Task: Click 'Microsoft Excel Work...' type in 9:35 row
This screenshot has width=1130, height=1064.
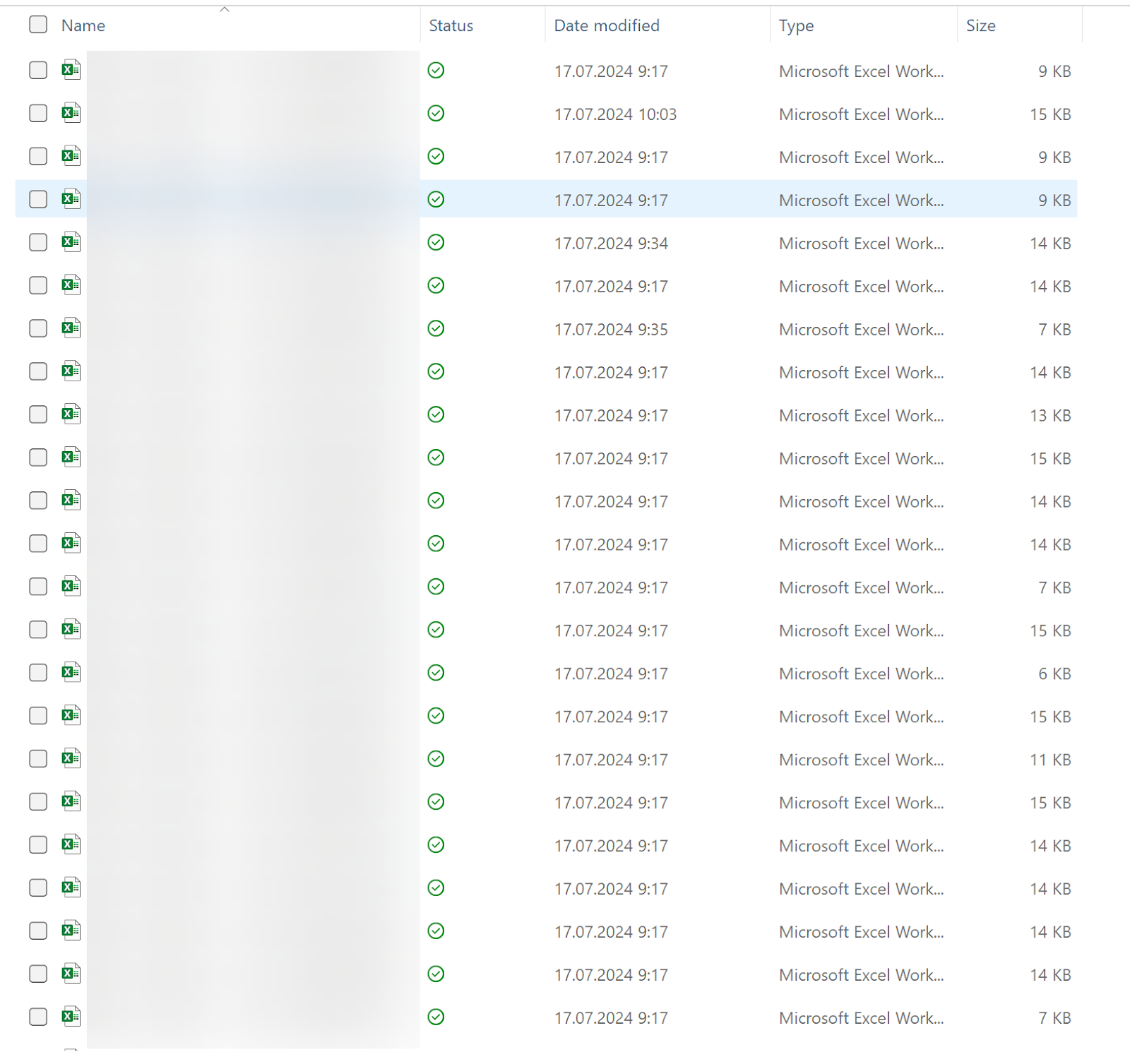Action: click(x=861, y=330)
